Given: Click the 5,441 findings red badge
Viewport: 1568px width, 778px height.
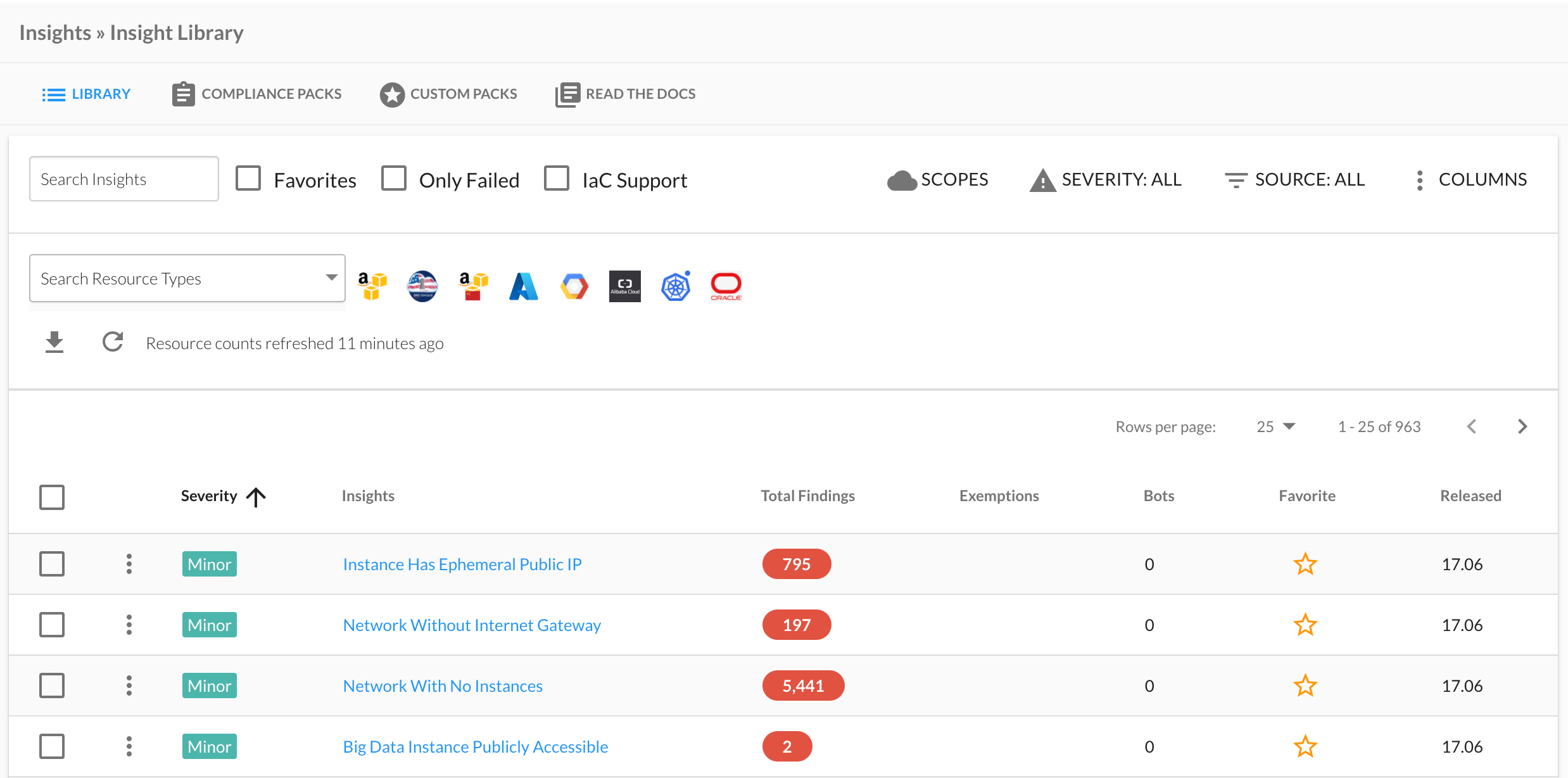Looking at the screenshot, I should (x=802, y=686).
